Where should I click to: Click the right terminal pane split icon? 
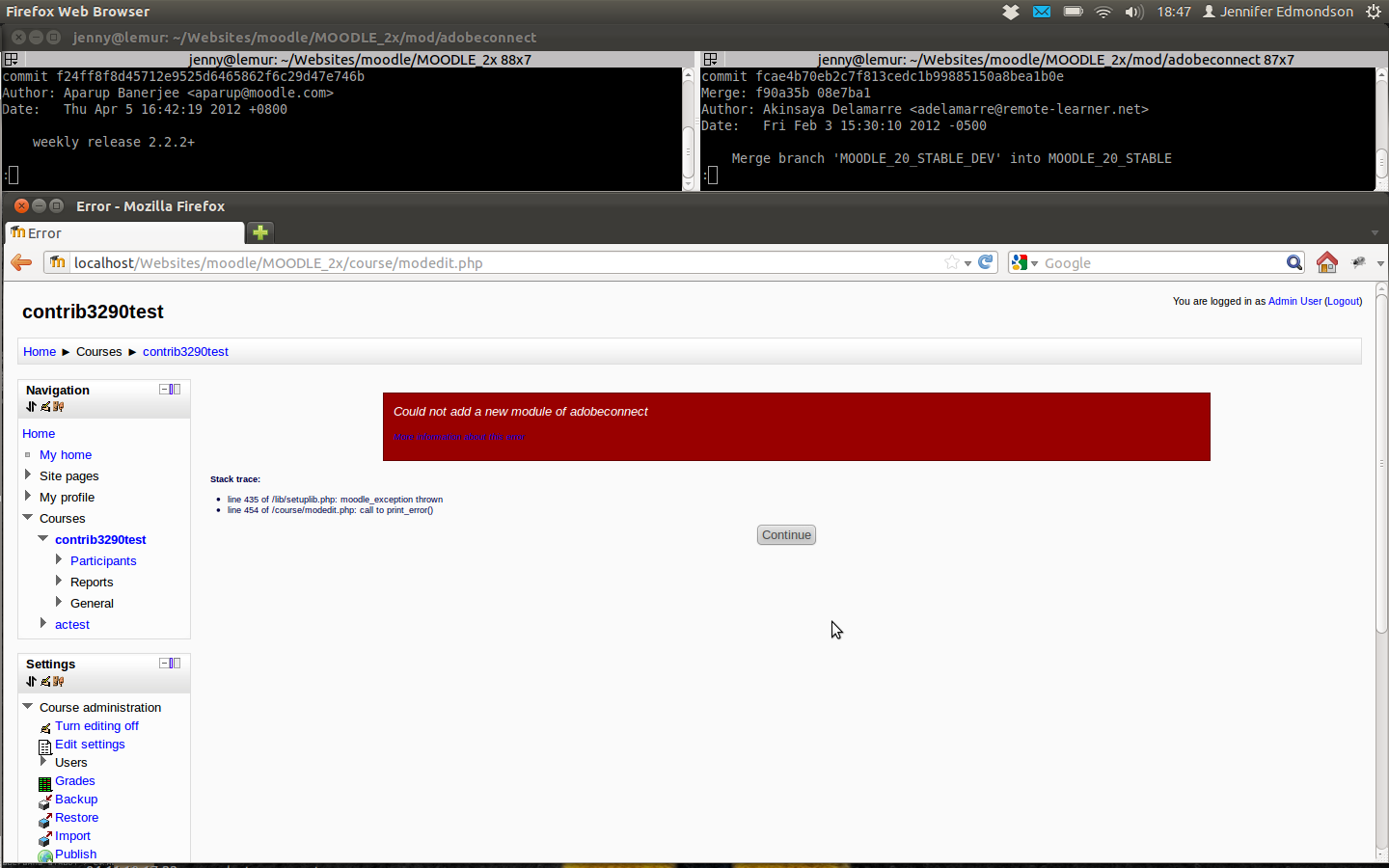pyautogui.click(x=710, y=59)
